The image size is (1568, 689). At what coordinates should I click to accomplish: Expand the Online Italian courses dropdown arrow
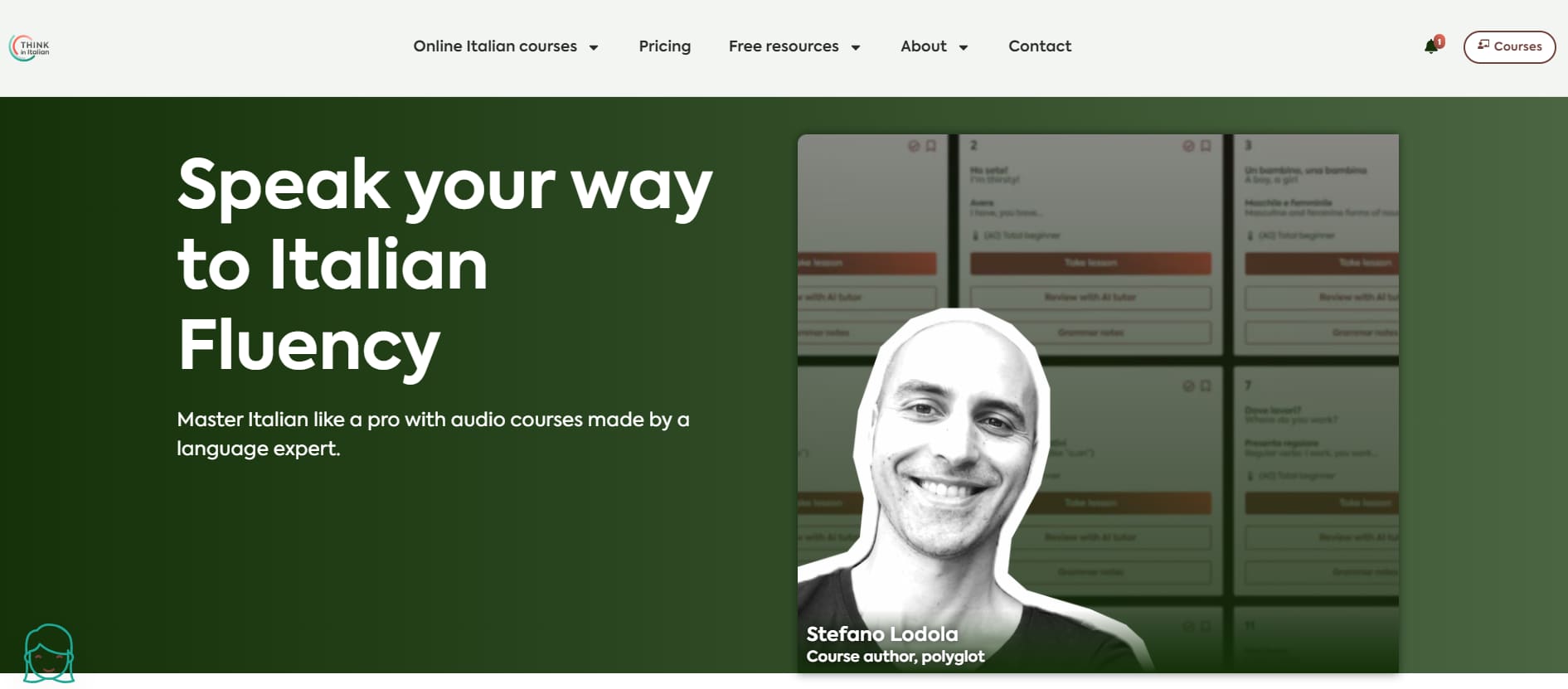pyautogui.click(x=594, y=47)
